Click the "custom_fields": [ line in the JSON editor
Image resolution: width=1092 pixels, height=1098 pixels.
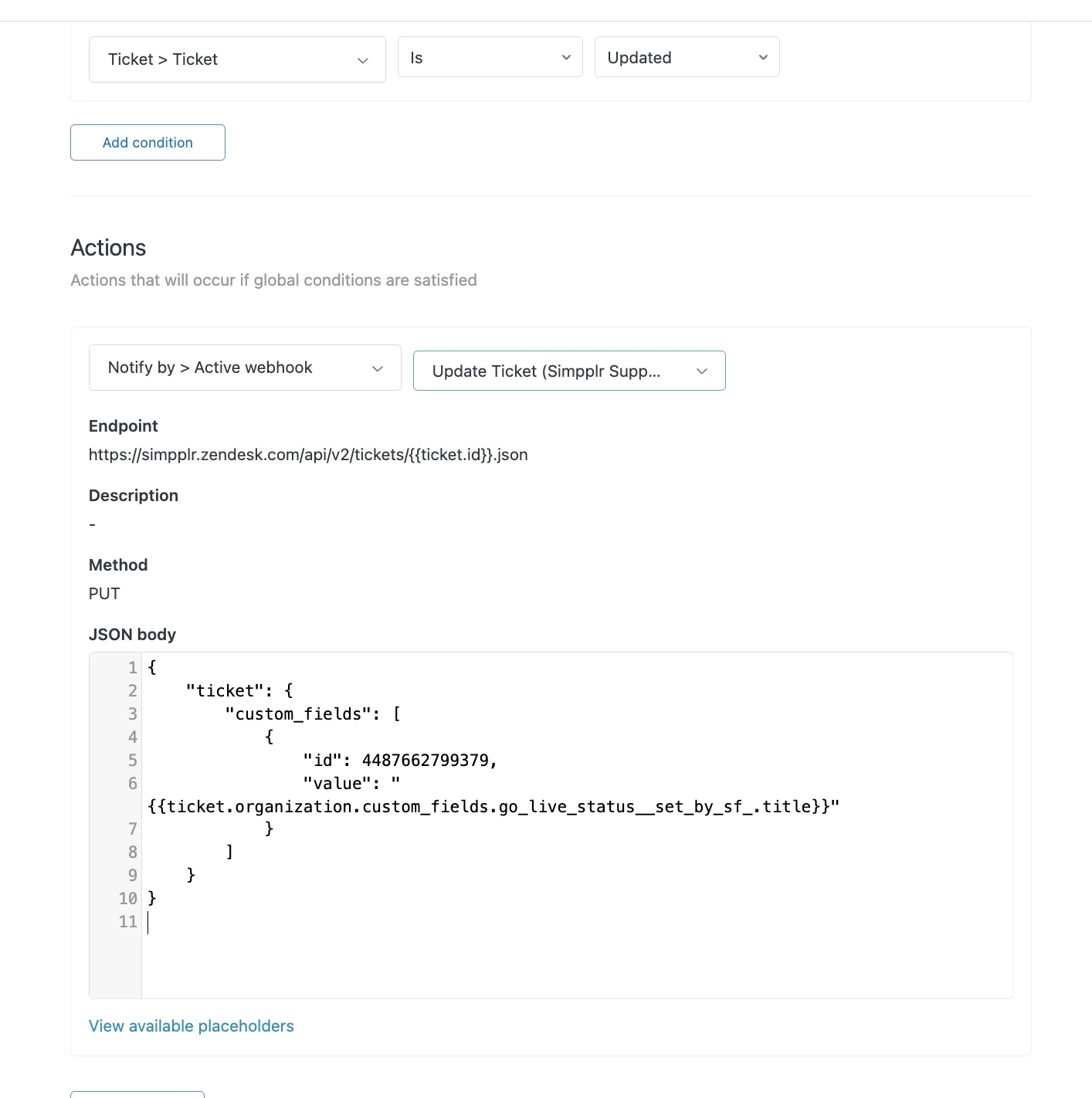(313, 714)
